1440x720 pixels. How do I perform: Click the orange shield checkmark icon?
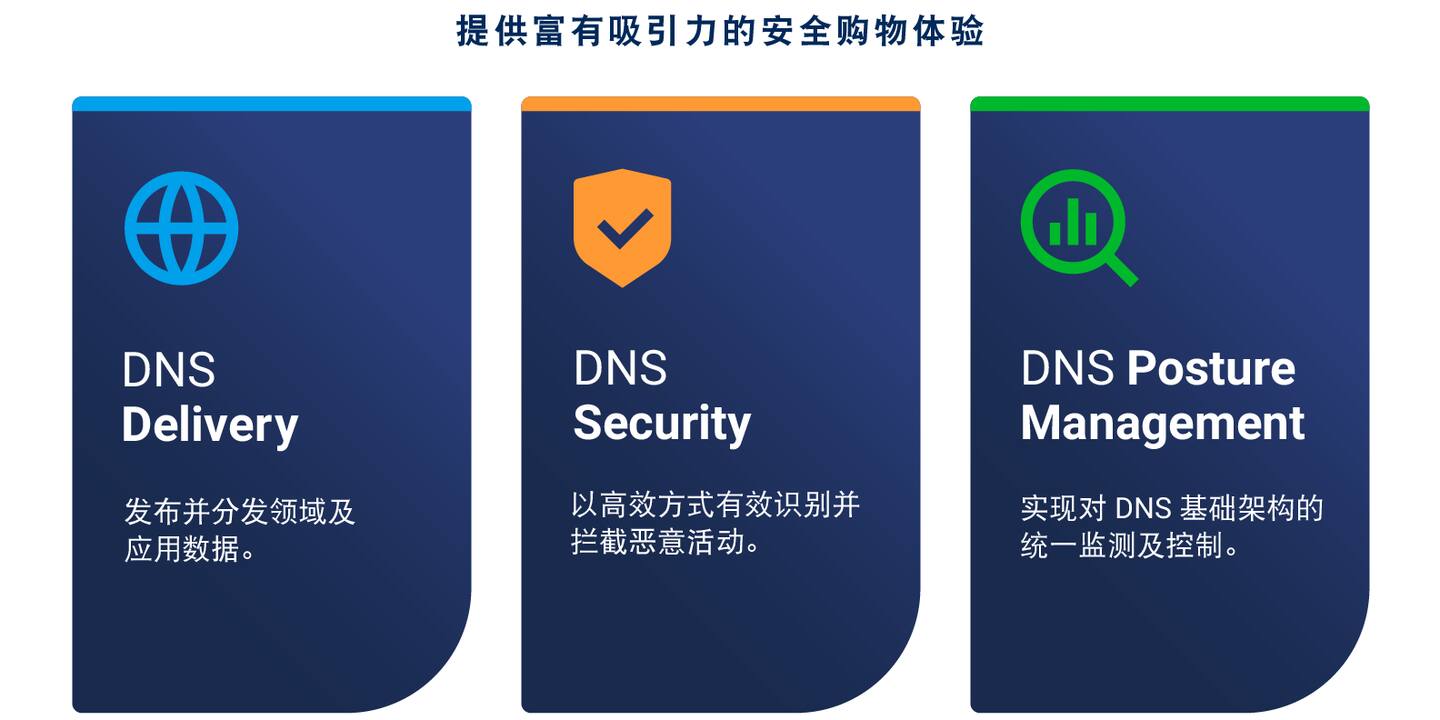click(622, 228)
